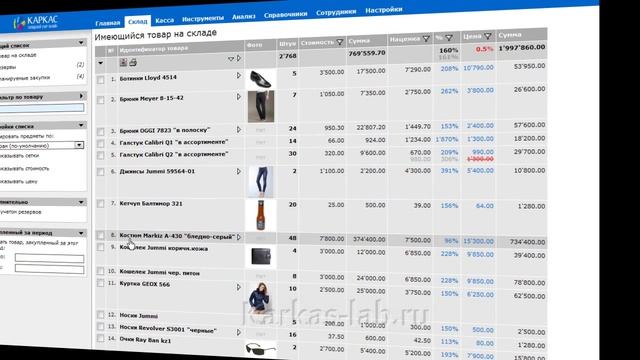This screenshot has width=640, height=360.
Task: Expand details arrow for Носки Revolver S3001
Action: point(239,332)
